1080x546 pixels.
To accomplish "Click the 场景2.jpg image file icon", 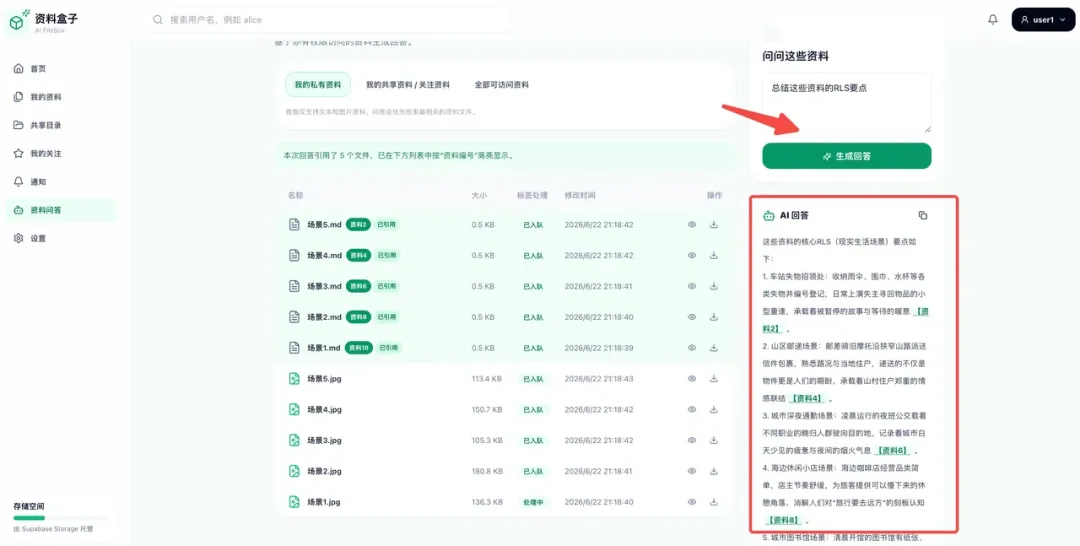I will tap(294, 471).
